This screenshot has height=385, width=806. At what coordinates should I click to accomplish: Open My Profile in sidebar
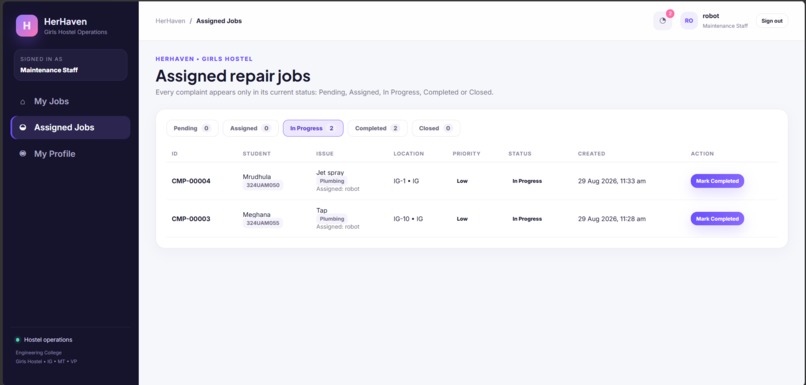(70, 154)
